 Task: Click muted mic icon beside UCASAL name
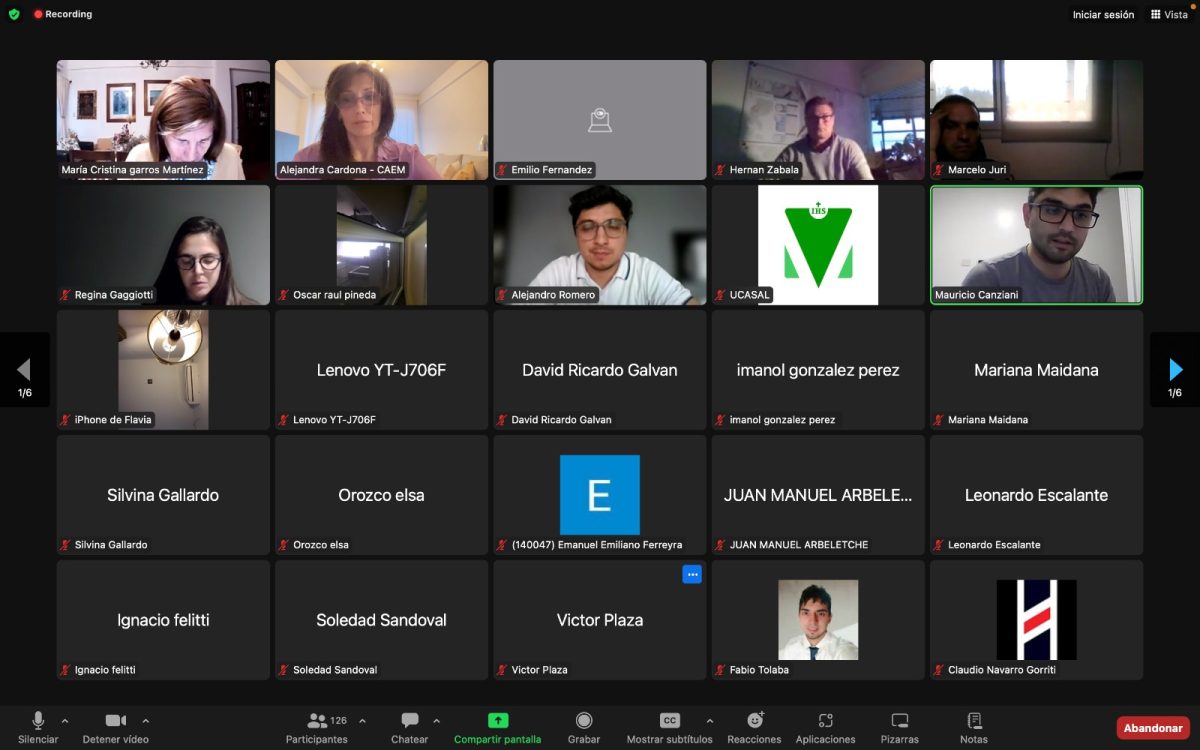(721, 295)
